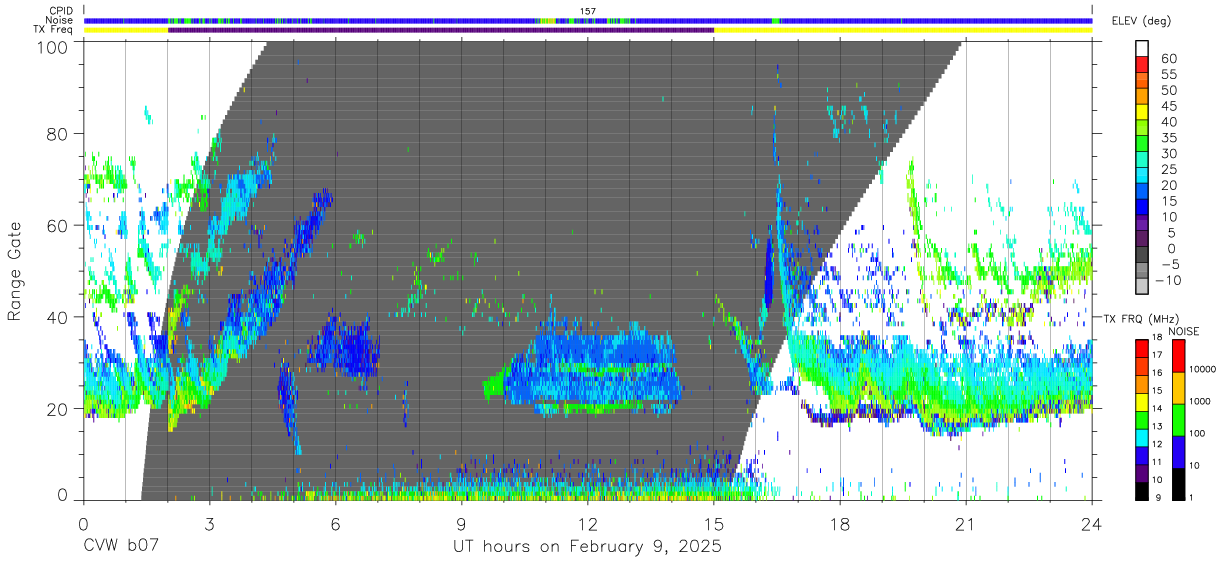Click the 21 hour tick label
This screenshot has width=1228, height=567.
(965, 524)
